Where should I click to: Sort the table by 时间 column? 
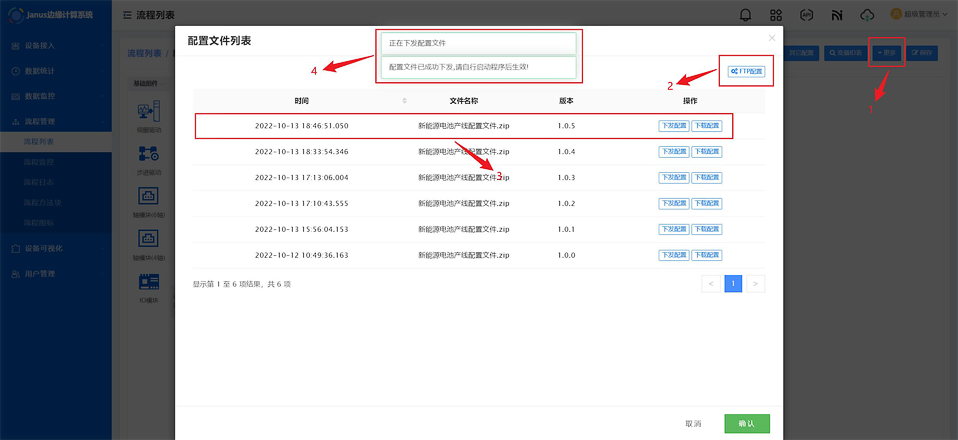point(404,101)
